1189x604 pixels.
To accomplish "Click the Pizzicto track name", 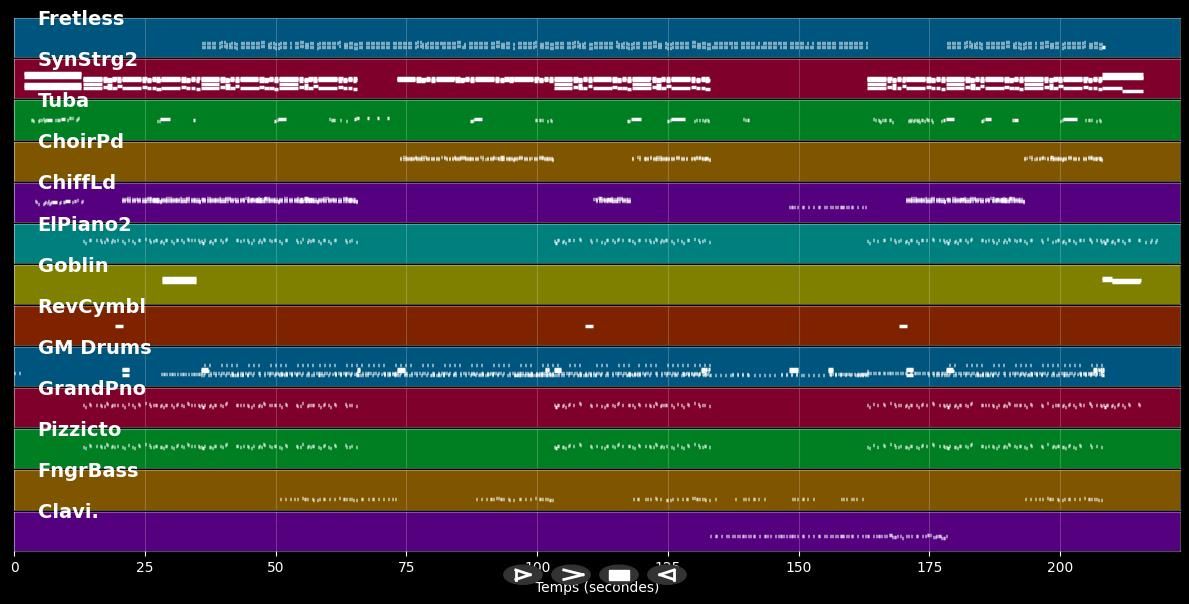I will [x=79, y=430].
